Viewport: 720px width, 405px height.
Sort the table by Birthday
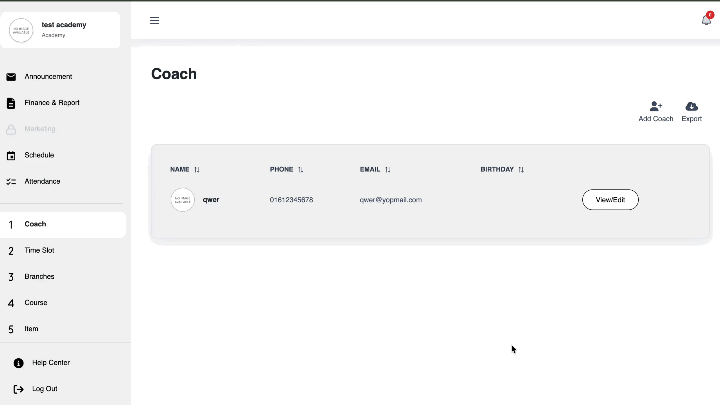[x=521, y=170]
